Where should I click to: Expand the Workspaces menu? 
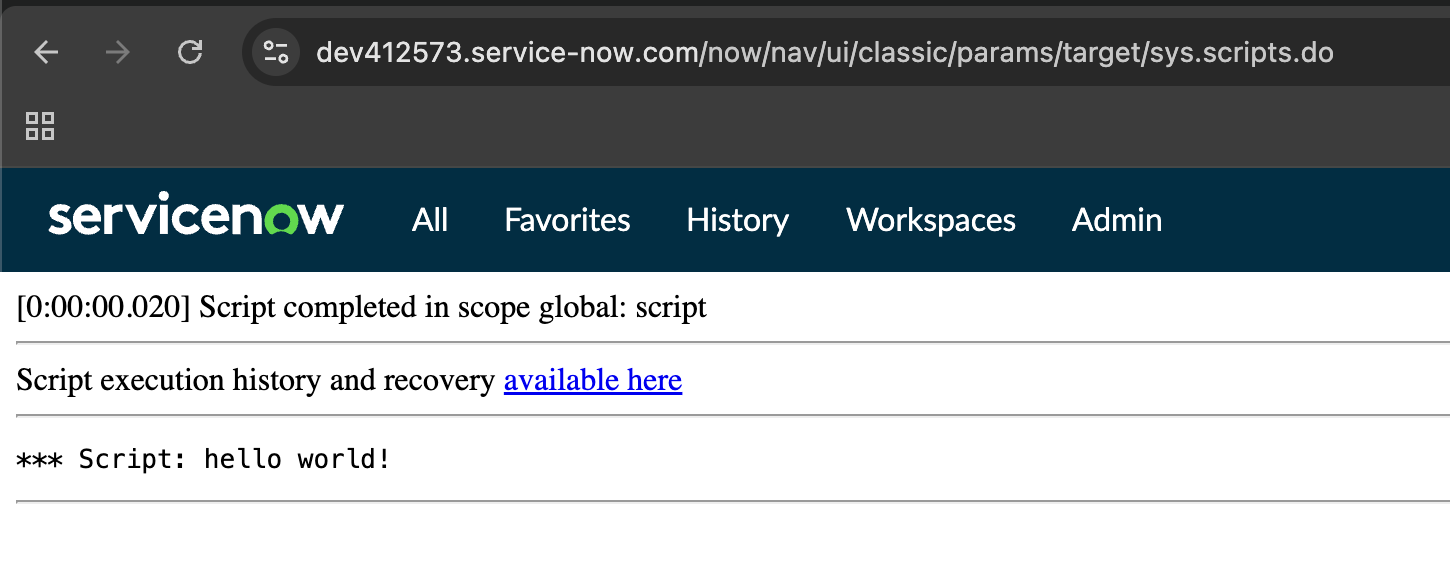tap(931, 220)
